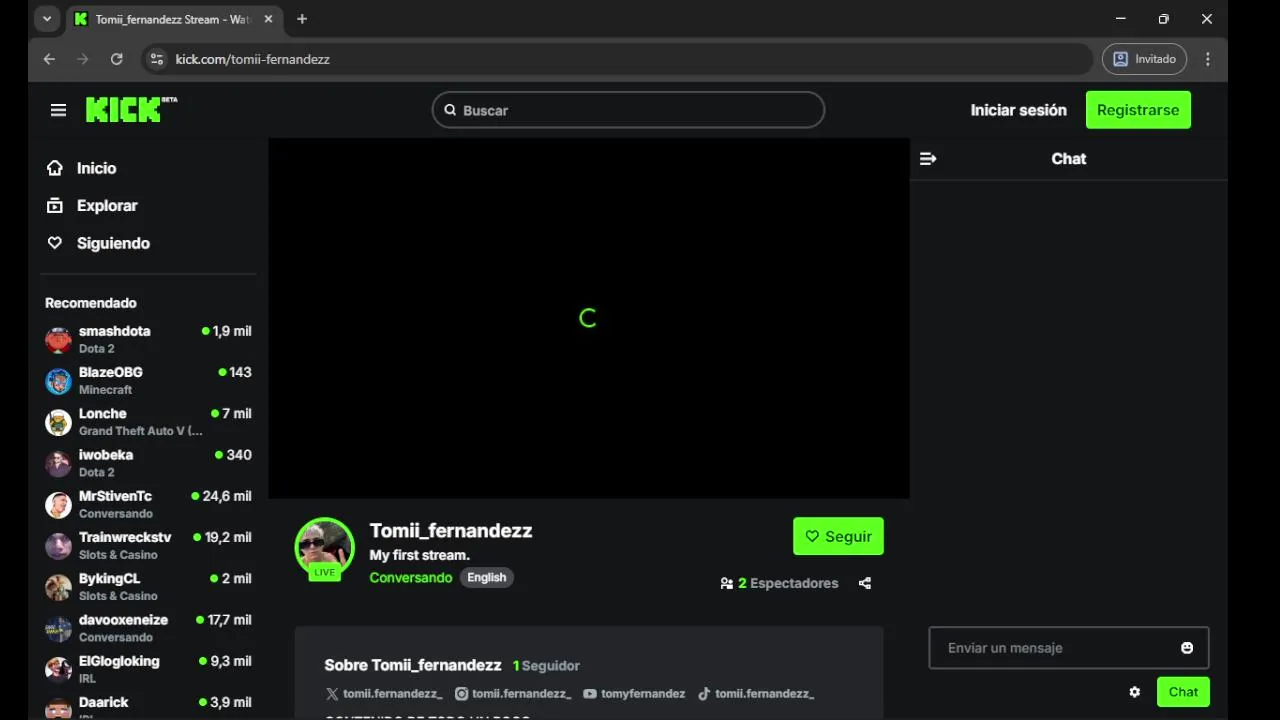Close the Tomii_fernandezz Stream tab

[268, 19]
